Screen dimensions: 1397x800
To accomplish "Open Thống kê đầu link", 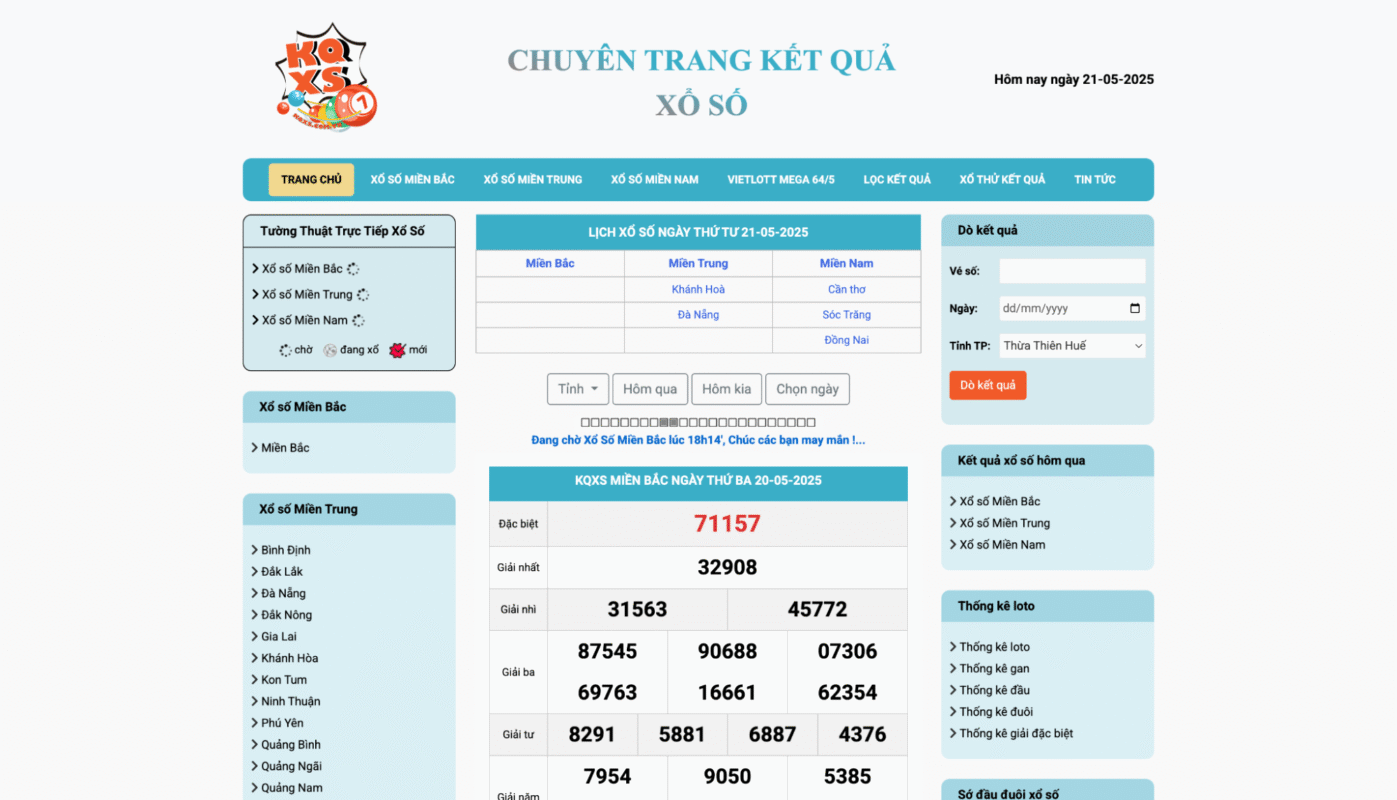I will 995,691.
